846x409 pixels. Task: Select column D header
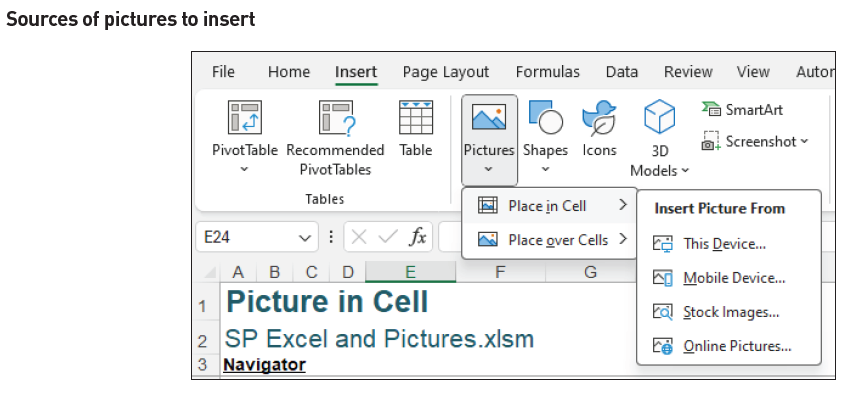[x=347, y=272]
